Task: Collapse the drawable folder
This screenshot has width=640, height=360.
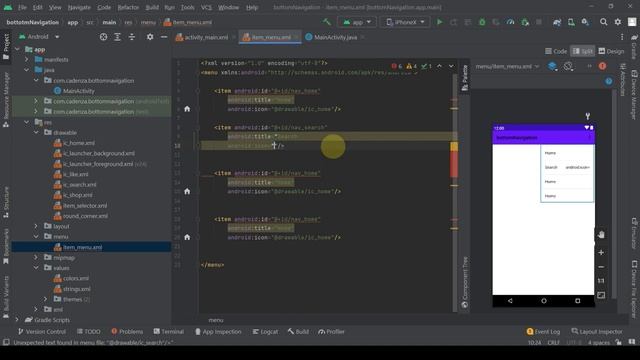Action: pos(36,133)
